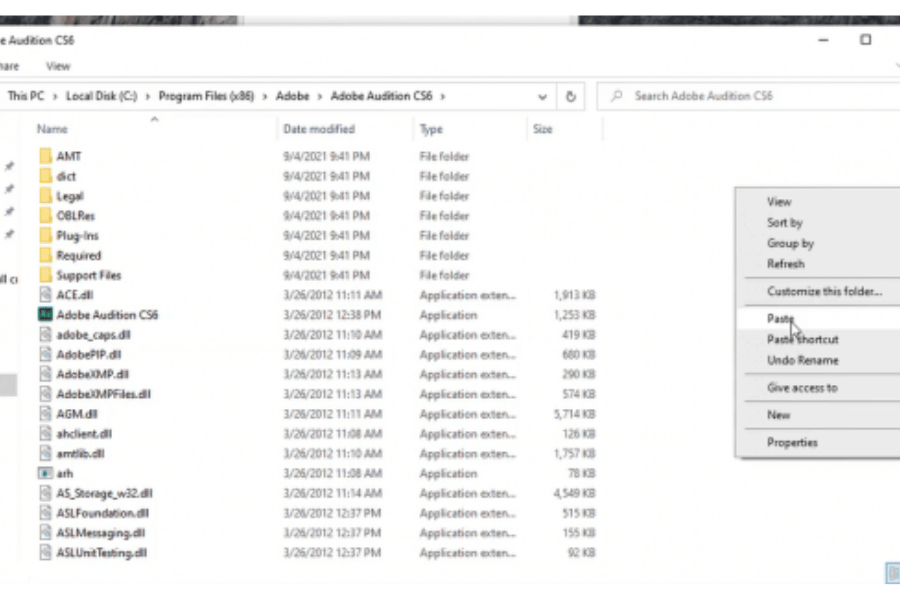Click the amtlib.dll file icon
The height and width of the screenshot is (600, 900).
pos(45,454)
